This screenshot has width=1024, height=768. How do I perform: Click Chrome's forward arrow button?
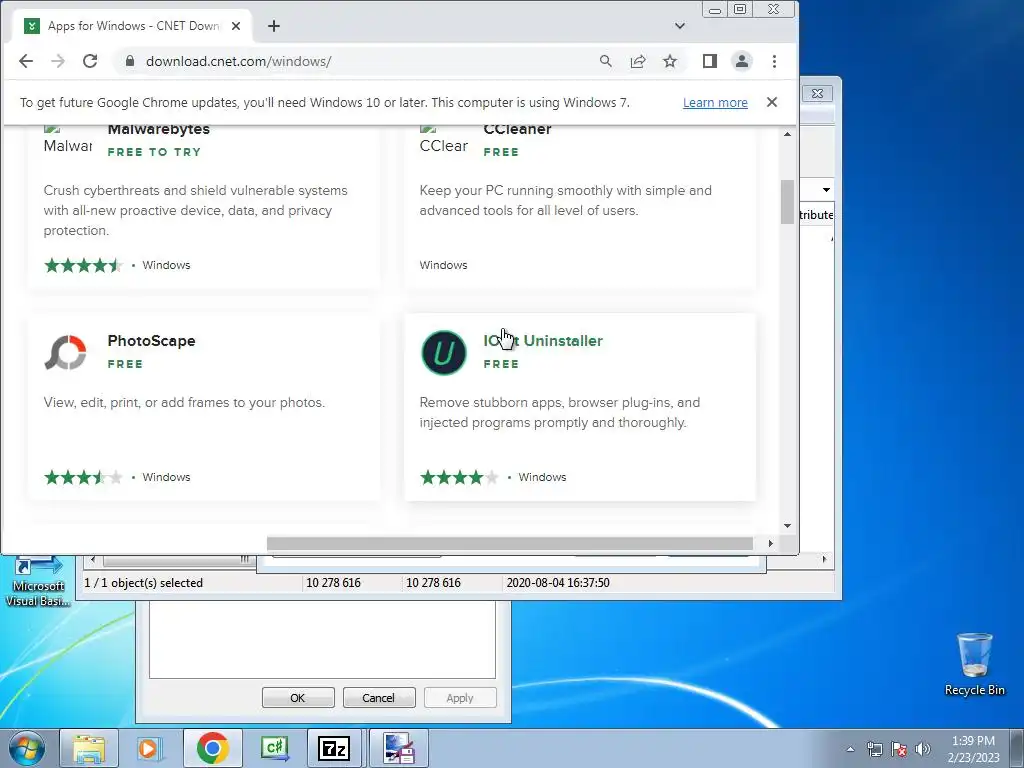(58, 61)
